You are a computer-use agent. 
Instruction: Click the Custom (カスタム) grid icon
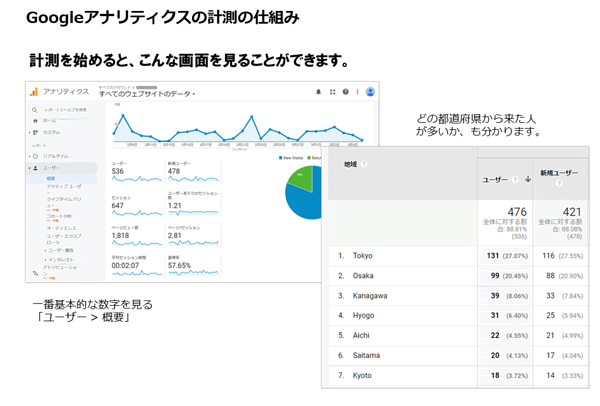[36, 132]
